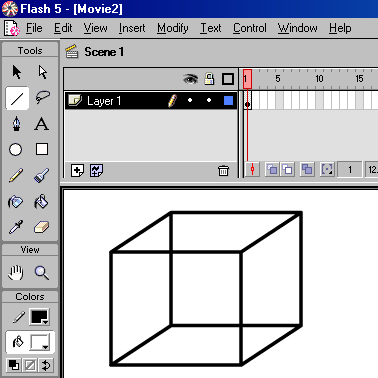Select the Rectangle tool
This screenshot has width=378, height=378.
[42, 149]
